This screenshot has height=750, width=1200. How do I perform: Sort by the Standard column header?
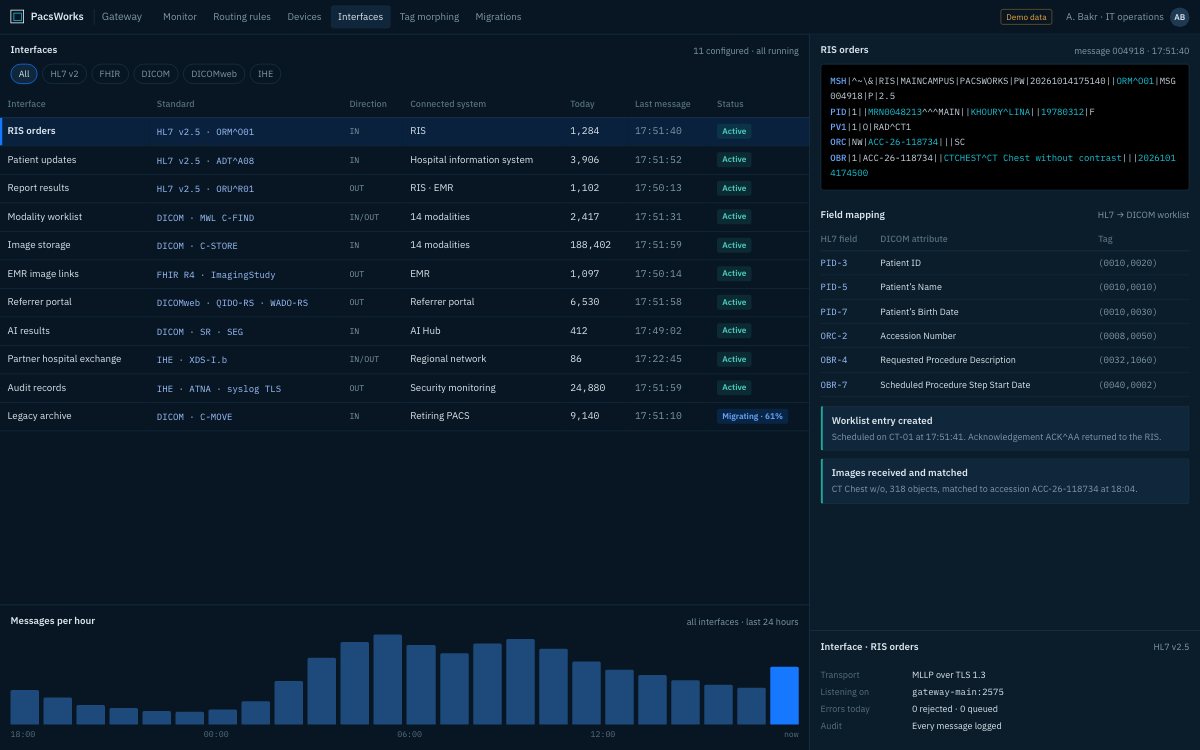point(176,104)
